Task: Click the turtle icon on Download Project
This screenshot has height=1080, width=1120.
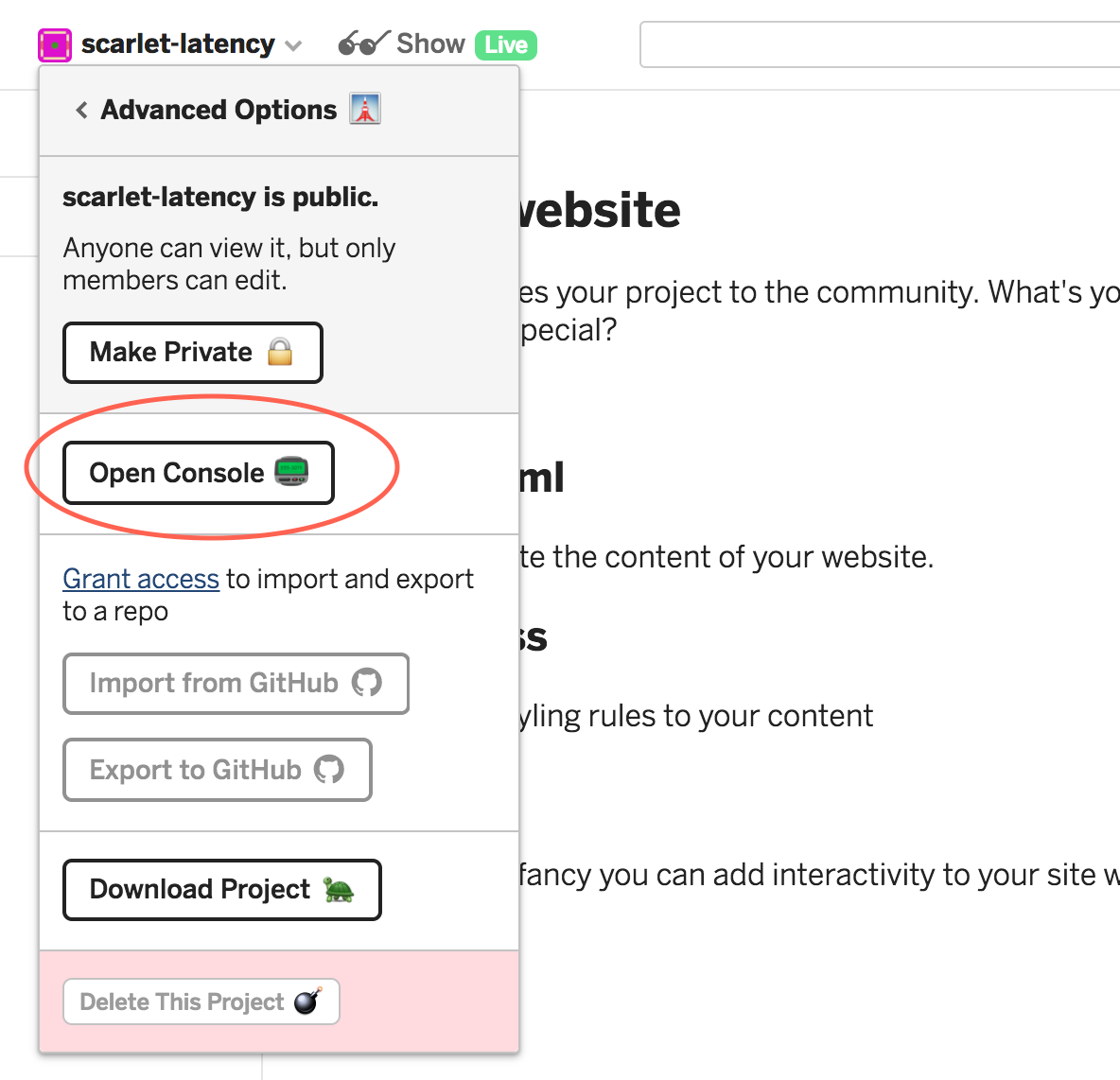Action: (x=339, y=889)
